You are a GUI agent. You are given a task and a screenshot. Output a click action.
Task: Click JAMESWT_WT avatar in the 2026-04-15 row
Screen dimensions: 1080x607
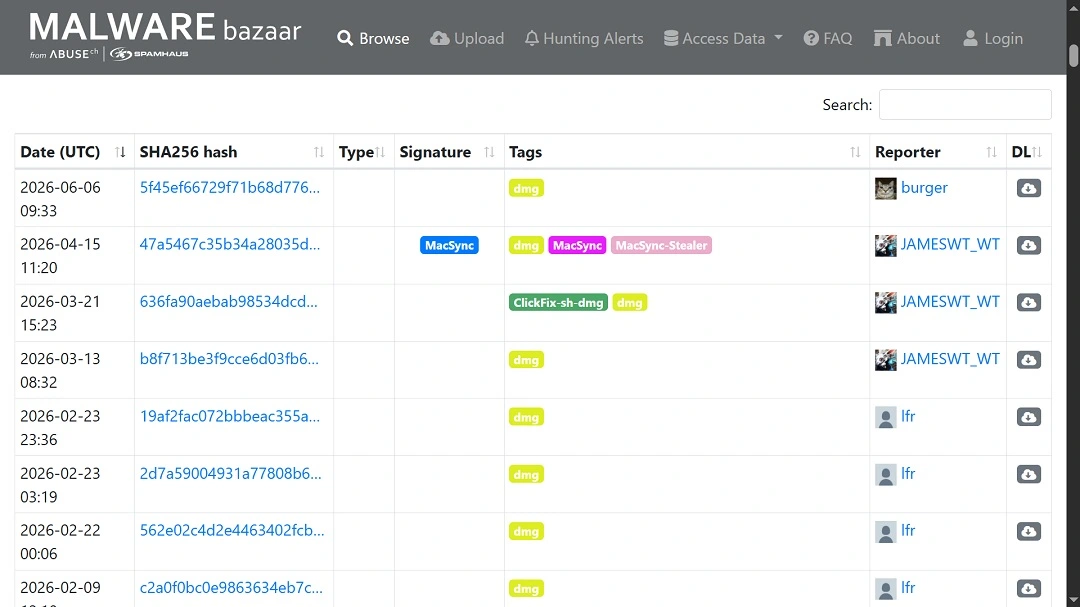pos(886,245)
